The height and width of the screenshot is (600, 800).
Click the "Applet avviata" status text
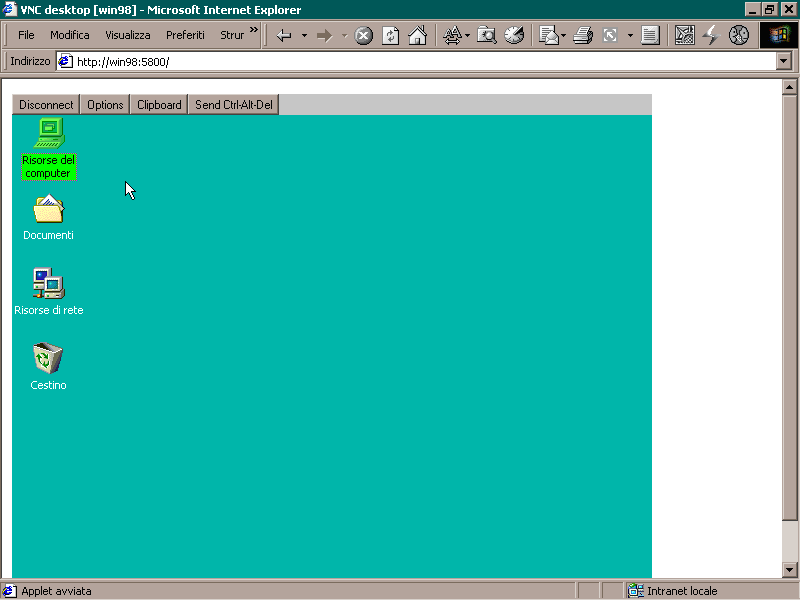click(x=56, y=591)
